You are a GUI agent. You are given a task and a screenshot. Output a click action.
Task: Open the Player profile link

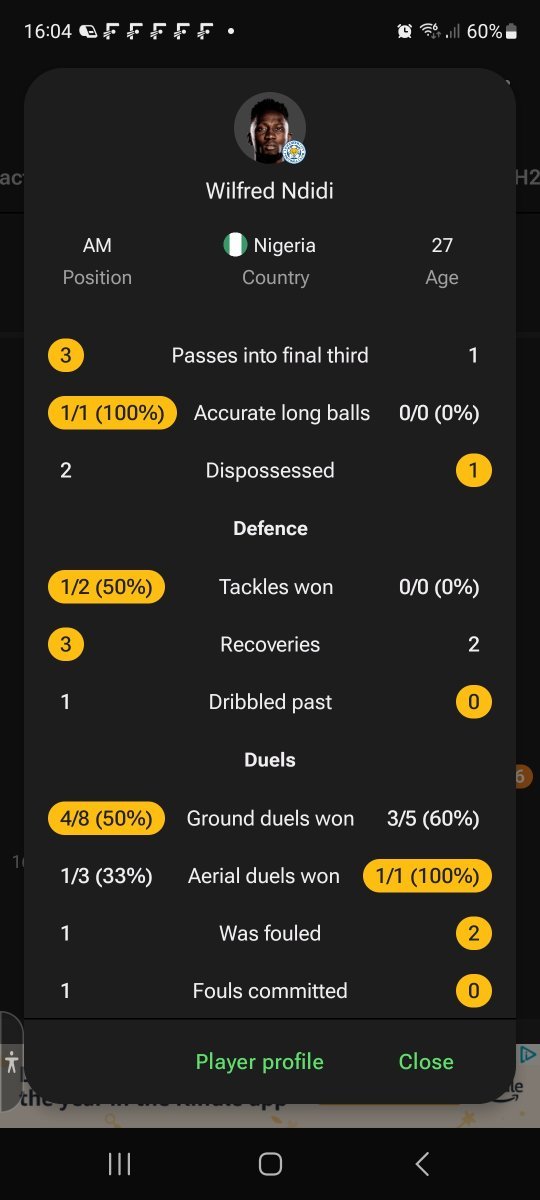coord(259,1062)
